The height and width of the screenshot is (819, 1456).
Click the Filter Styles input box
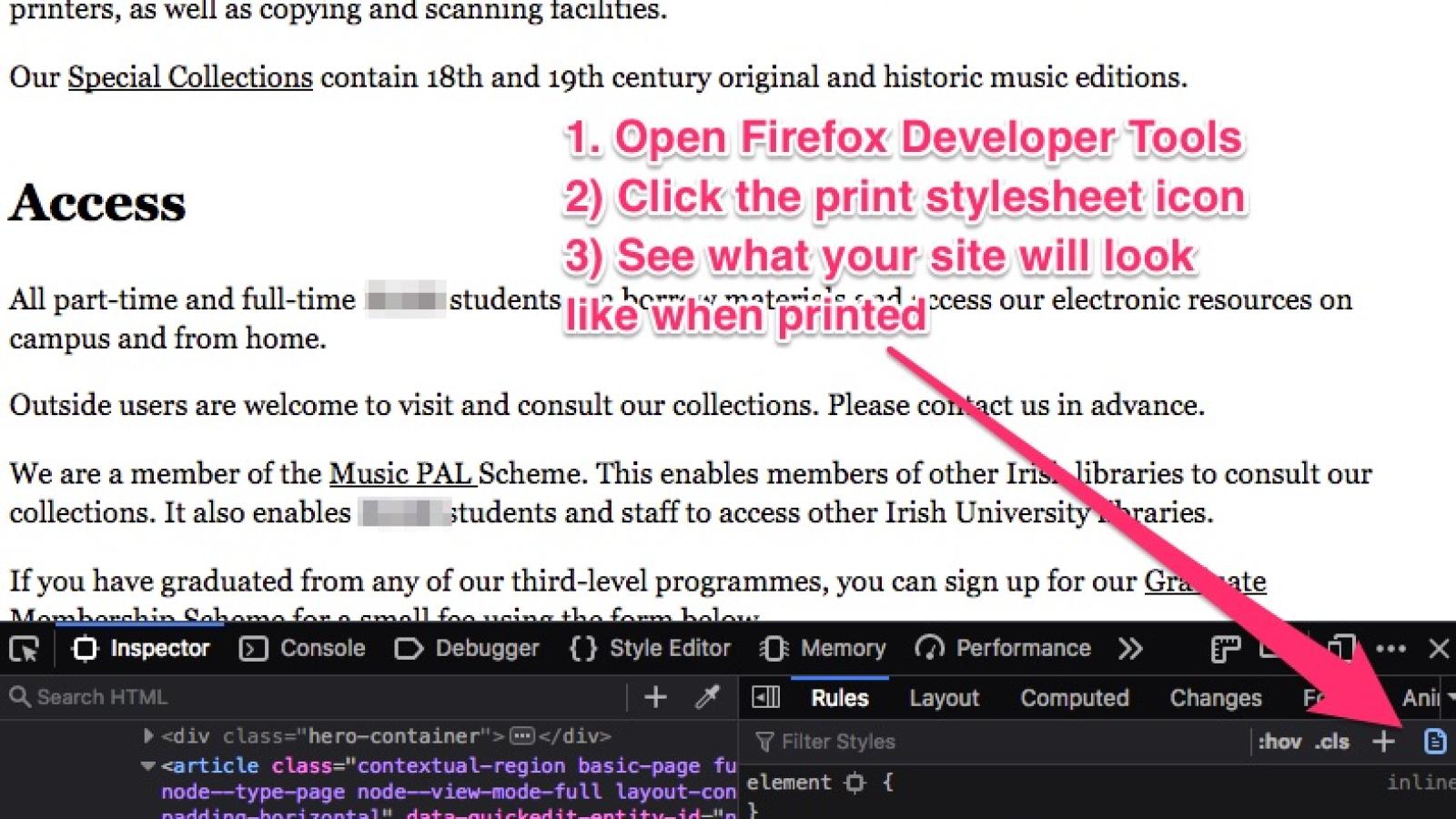pyautogui.click(x=1001, y=742)
